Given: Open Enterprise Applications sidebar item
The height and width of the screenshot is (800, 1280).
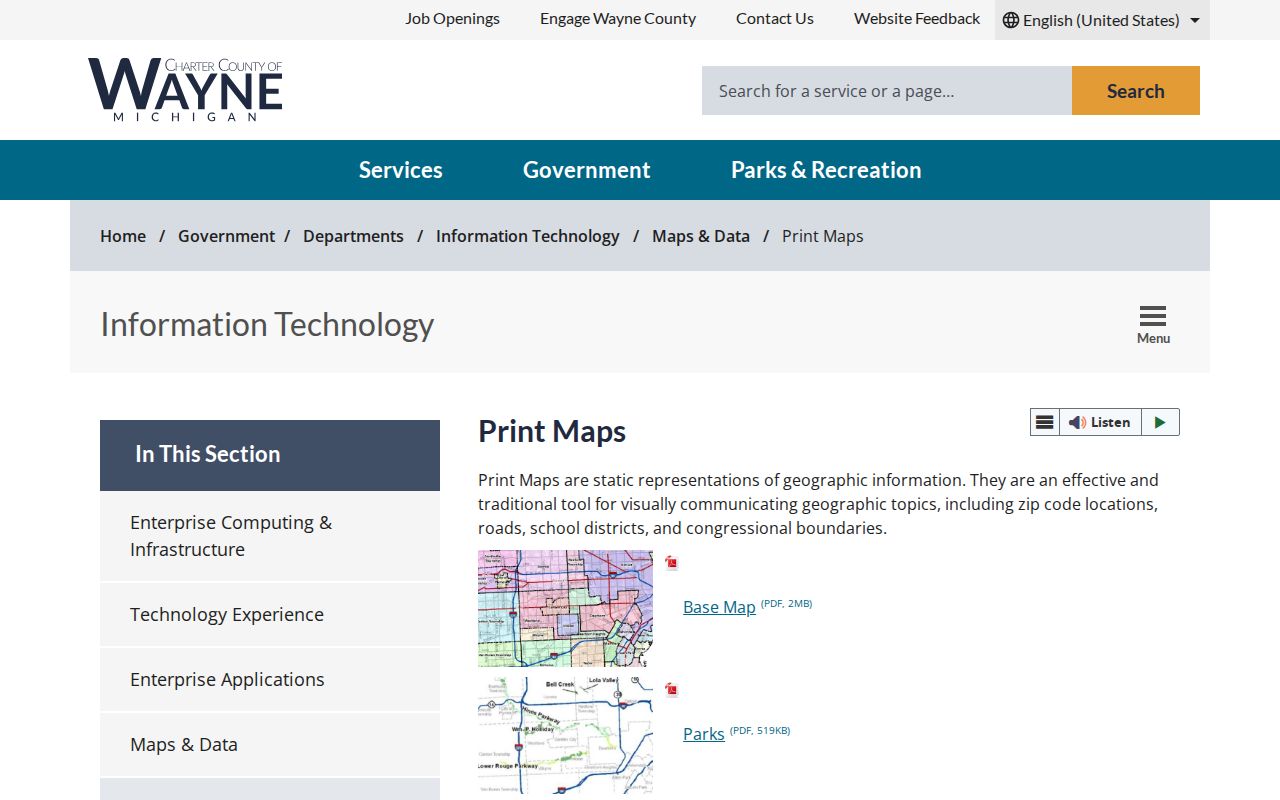Looking at the screenshot, I should click(270, 680).
